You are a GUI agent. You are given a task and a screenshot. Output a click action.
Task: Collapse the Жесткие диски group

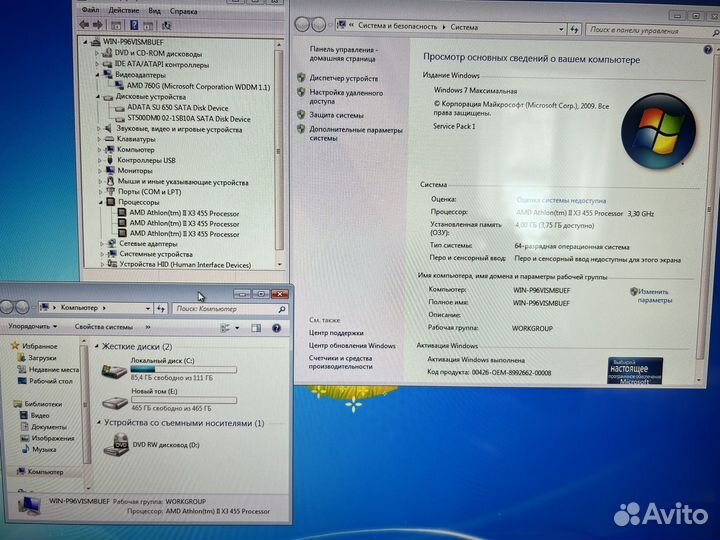pyautogui.click(x=96, y=346)
